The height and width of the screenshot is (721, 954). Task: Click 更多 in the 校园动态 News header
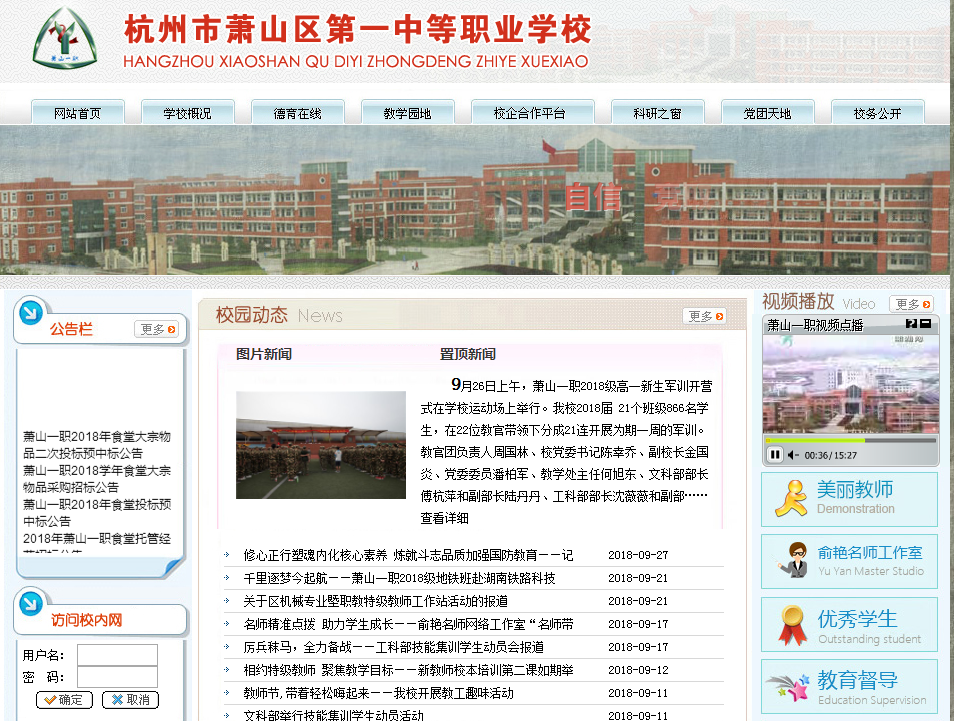[x=705, y=316]
